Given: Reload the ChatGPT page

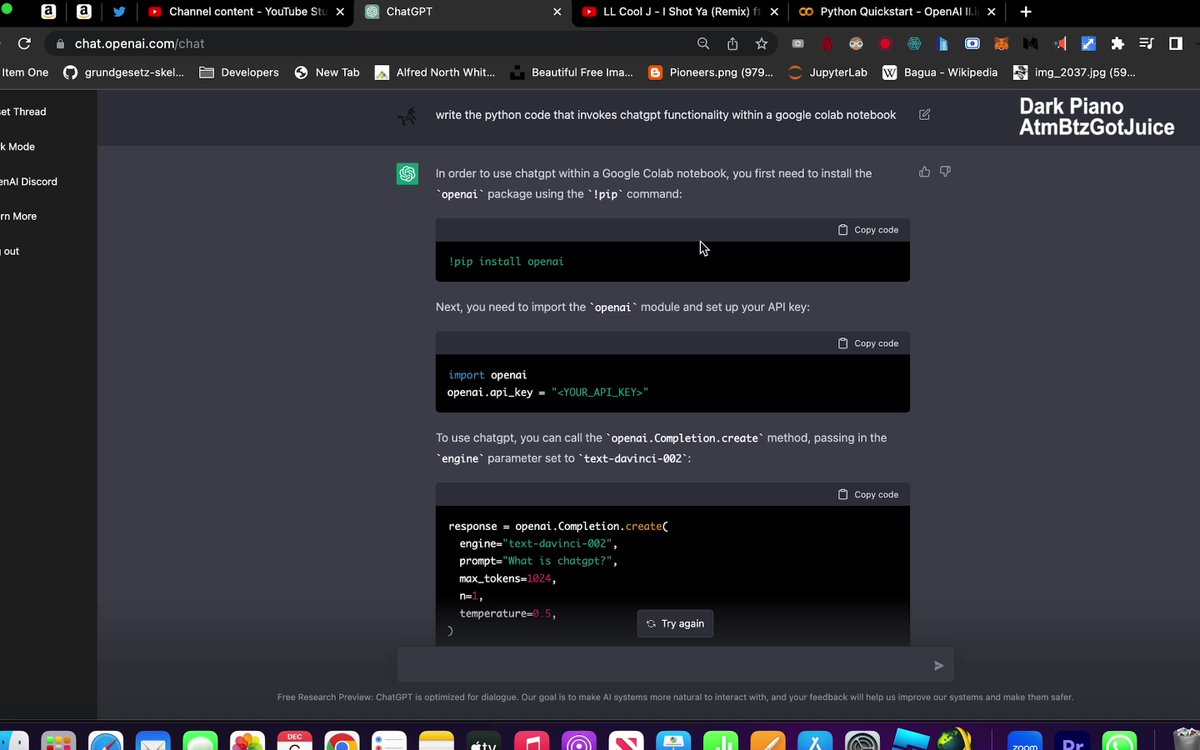Looking at the screenshot, I should coord(24,44).
